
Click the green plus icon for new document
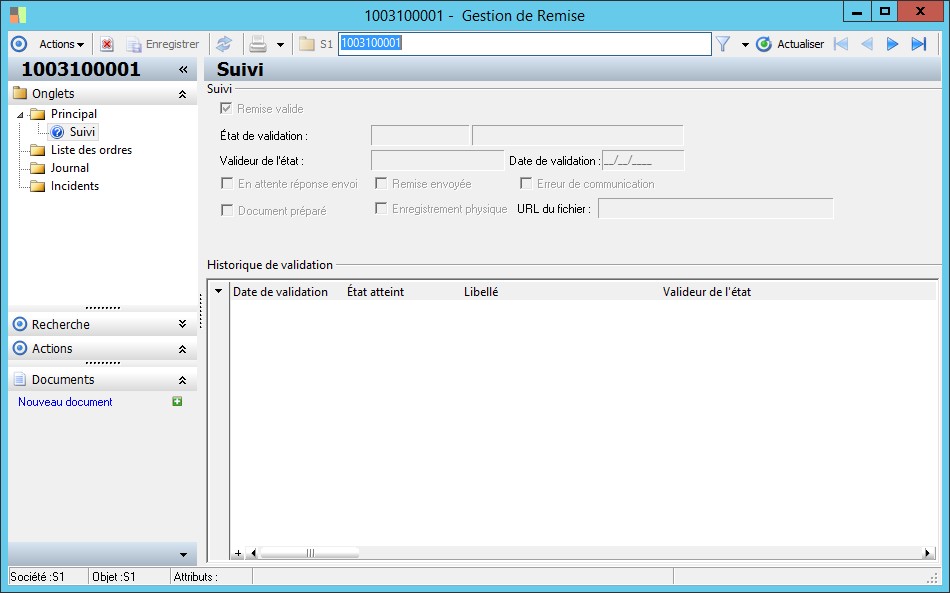(x=177, y=402)
